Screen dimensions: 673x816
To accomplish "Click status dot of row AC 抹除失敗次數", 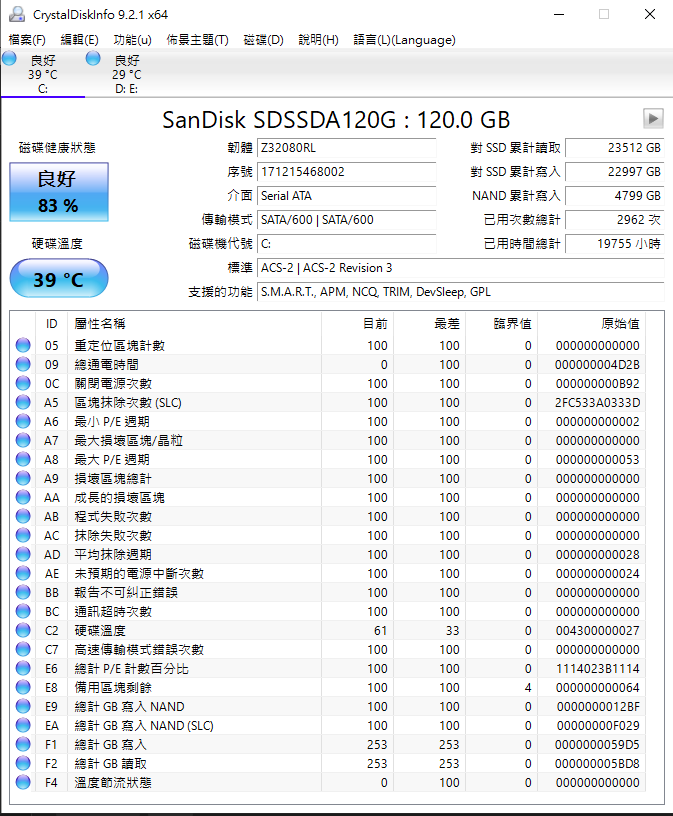I will click(23, 534).
